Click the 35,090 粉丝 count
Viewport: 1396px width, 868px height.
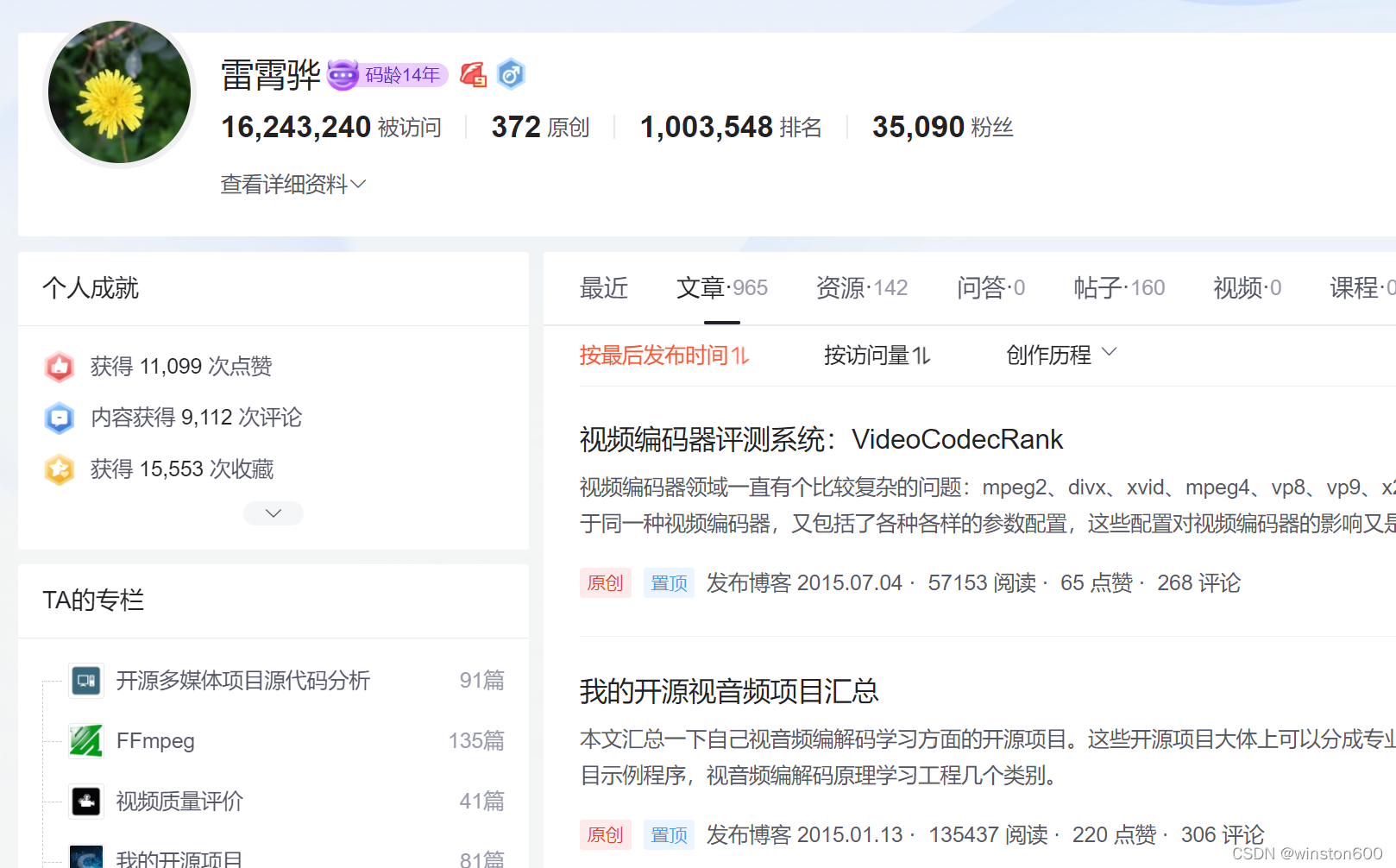tap(942, 127)
